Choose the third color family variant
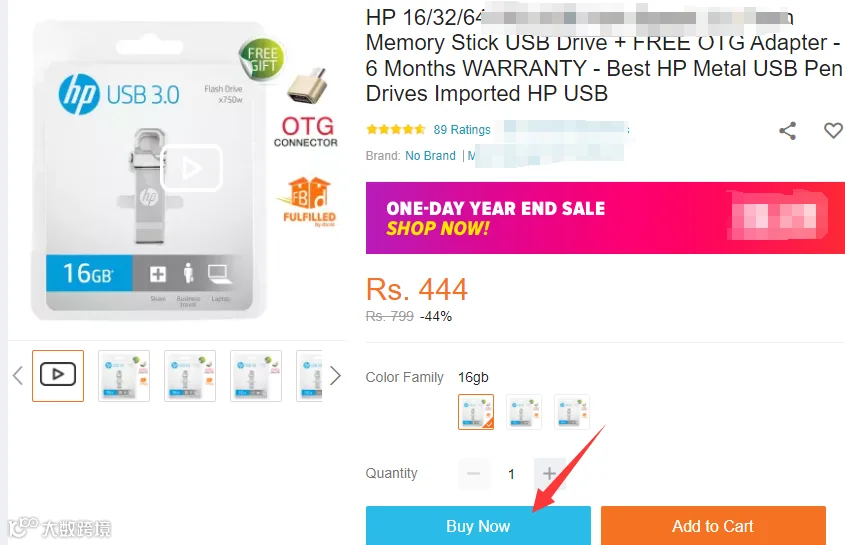Image resolution: width=845 pixels, height=545 pixels. click(x=572, y=412)
